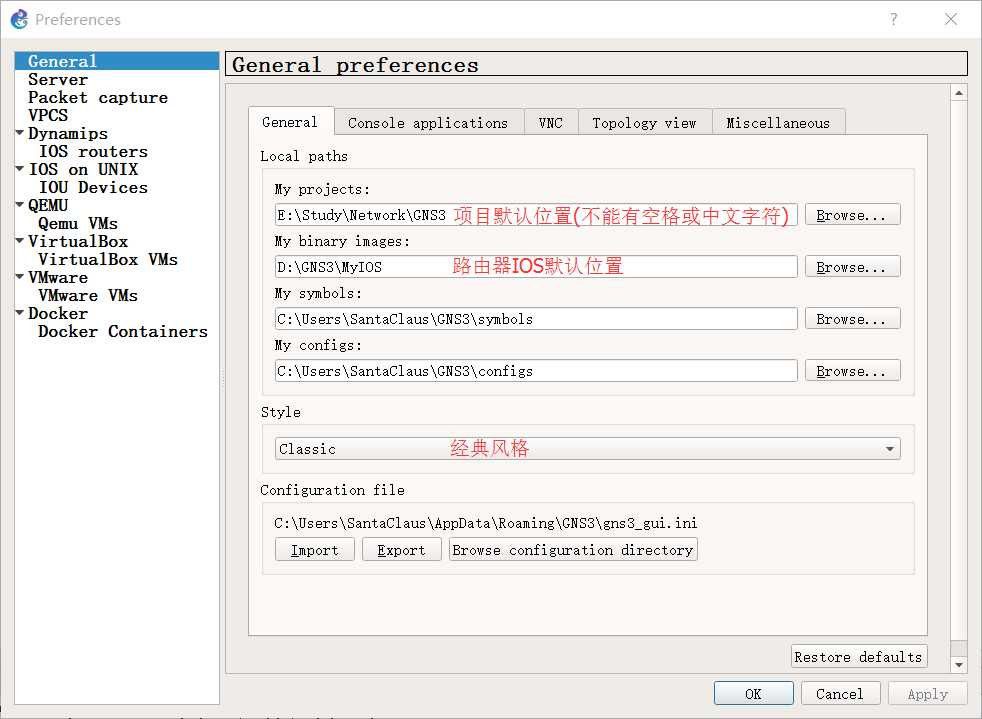Browse for My projects folder
The height and width of the screenshot is (719, 982).
click(852, 215)
